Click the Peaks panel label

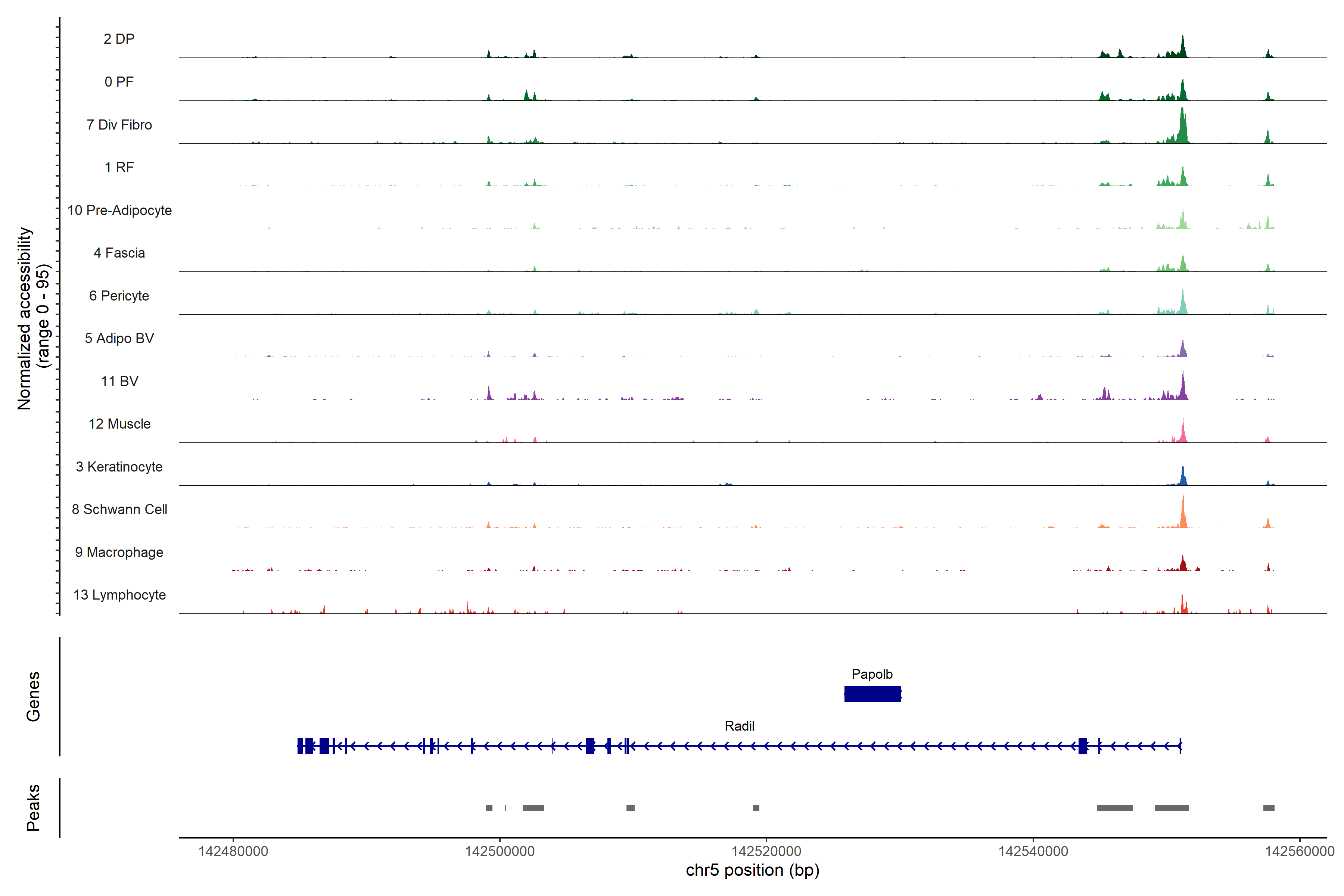pyautogui.click(x=33, y=808)
